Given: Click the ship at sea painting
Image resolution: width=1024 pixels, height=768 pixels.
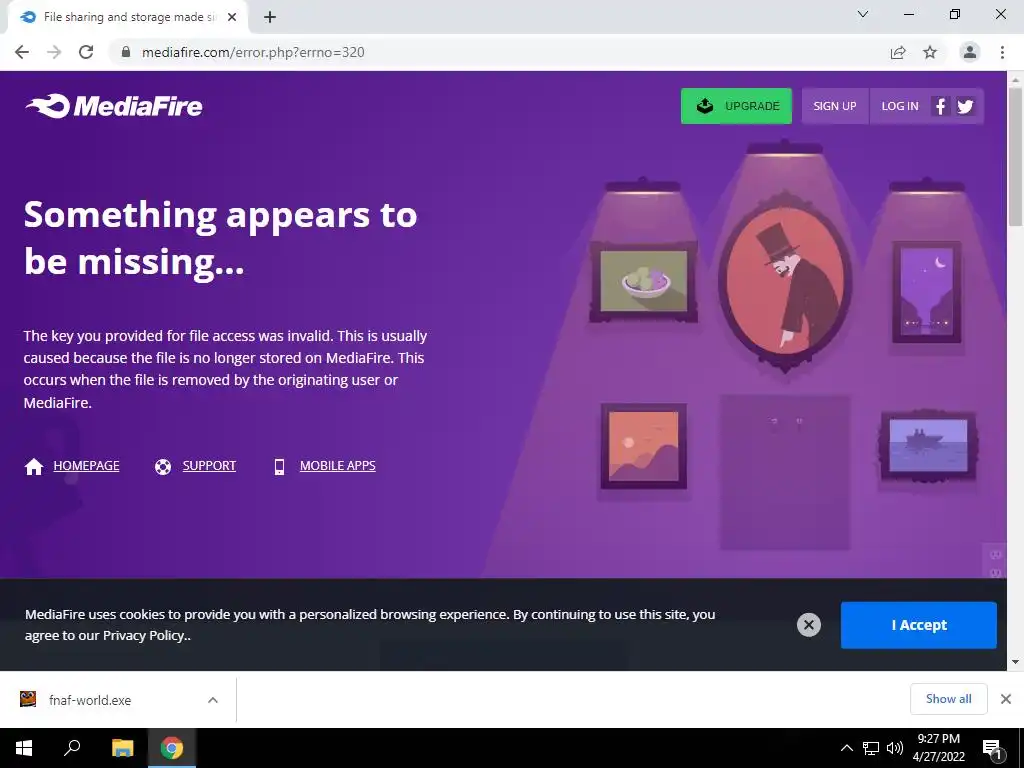Looking at the screenshot, I should click(928, 445).
